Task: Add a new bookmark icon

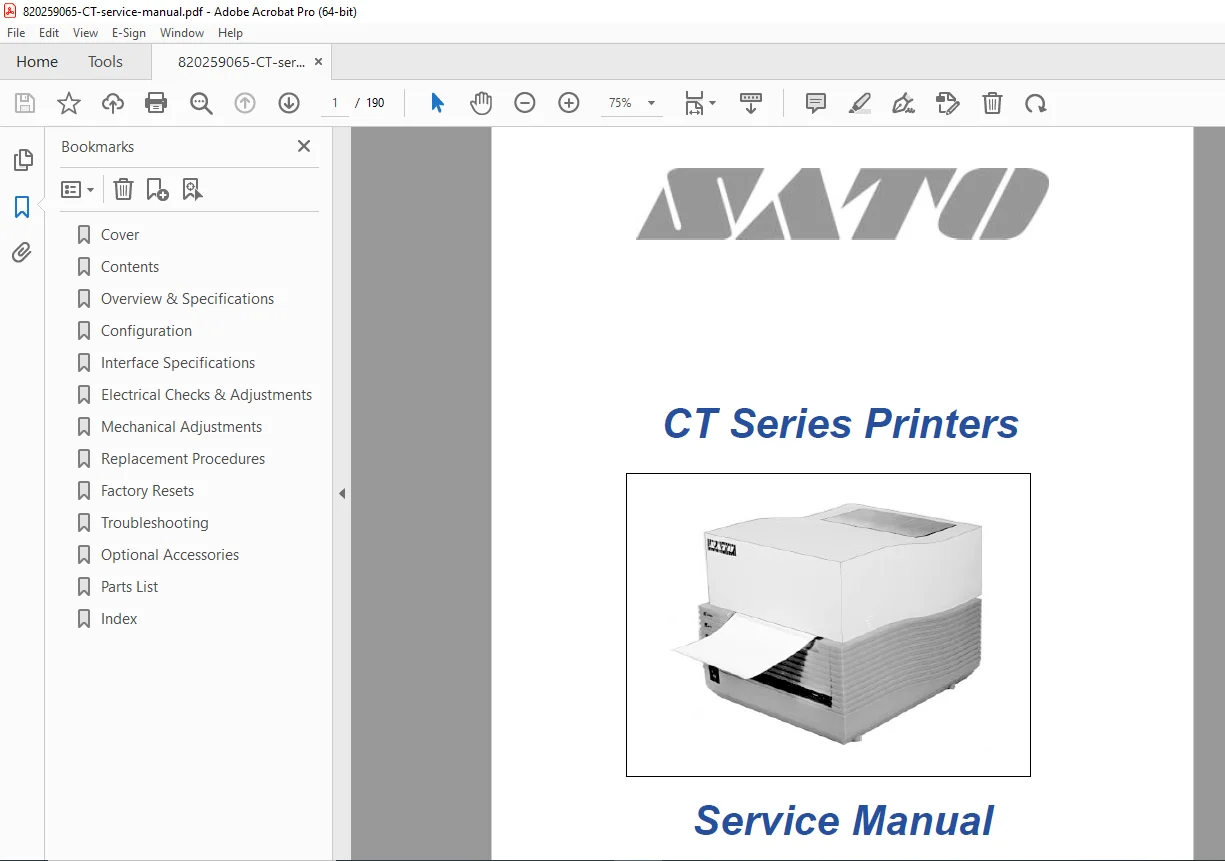Action: (x=158, y=189)
